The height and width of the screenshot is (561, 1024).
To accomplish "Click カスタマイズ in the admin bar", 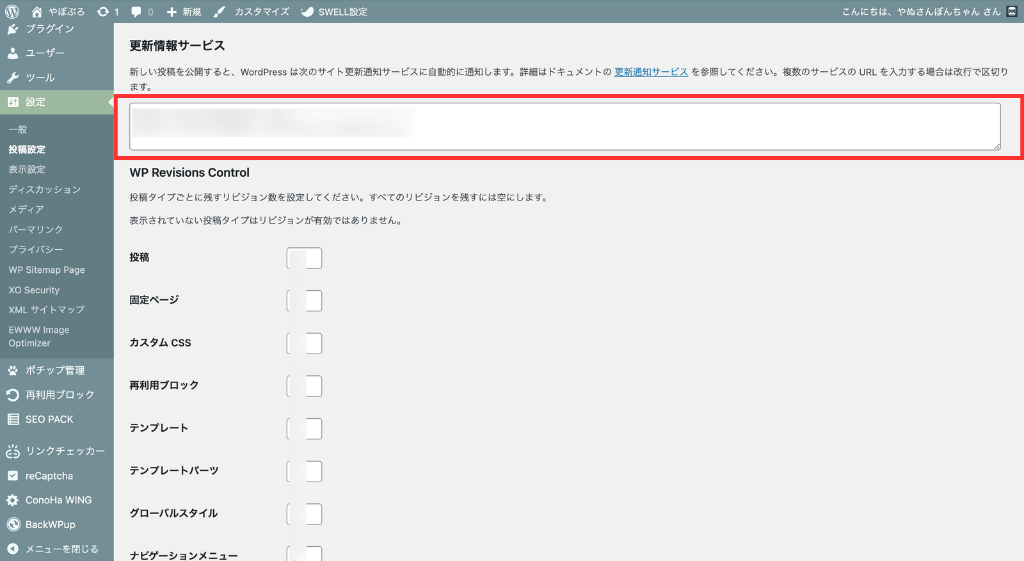I will pyautogui.click(x=262, y=12).
